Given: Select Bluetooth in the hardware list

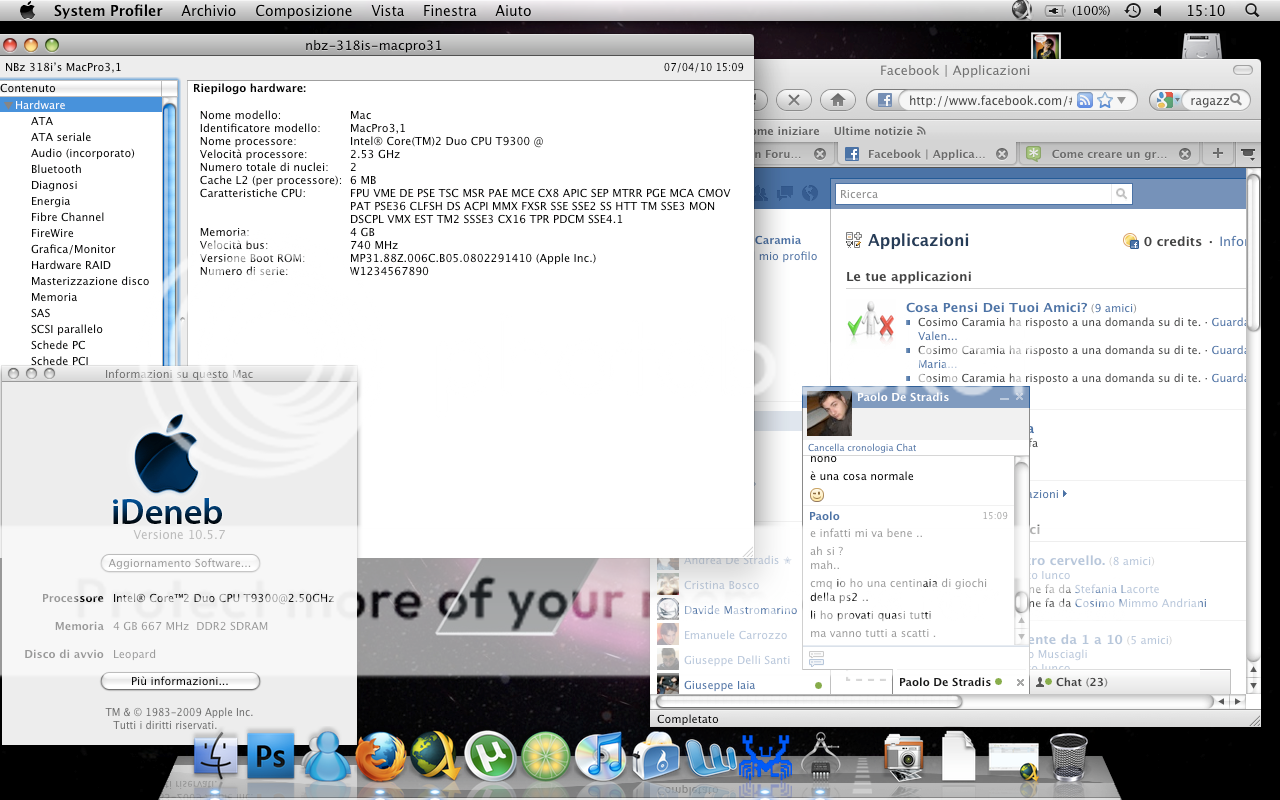Looking at the screenshot, I should click(56, 169).
